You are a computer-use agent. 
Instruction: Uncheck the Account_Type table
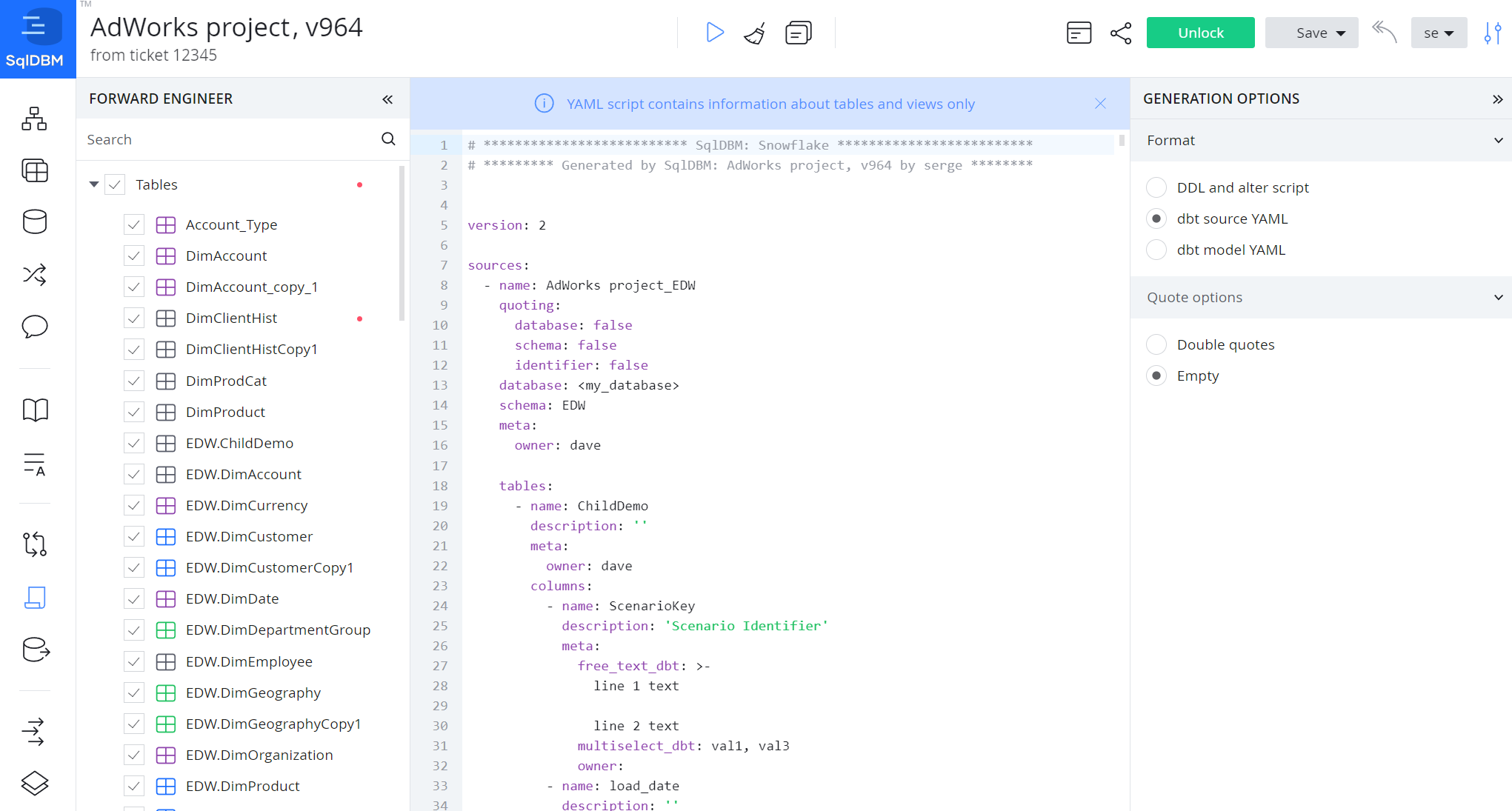tap(134, 224)
